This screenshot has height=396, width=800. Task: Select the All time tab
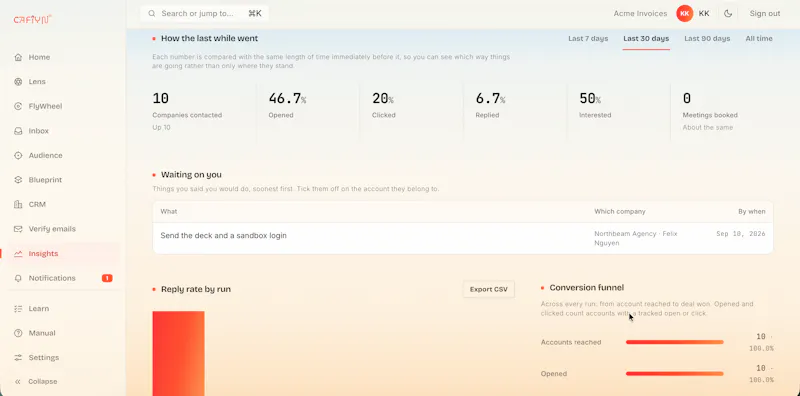tap(759, 39)
